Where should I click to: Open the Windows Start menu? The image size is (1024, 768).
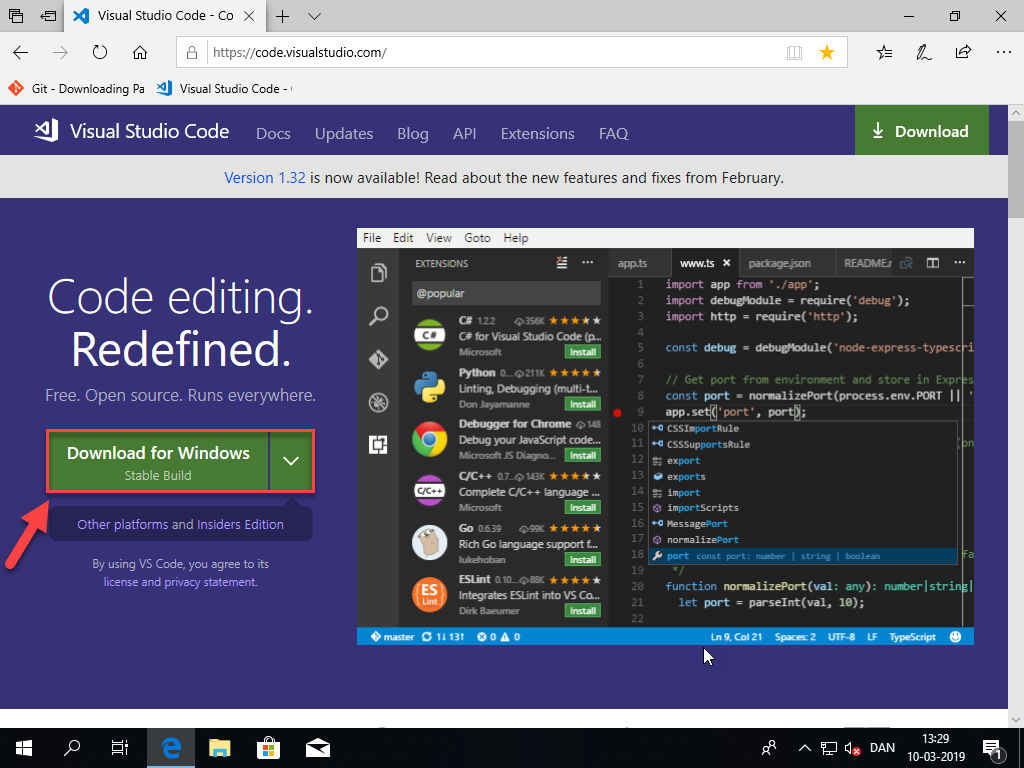coord(24,748)
